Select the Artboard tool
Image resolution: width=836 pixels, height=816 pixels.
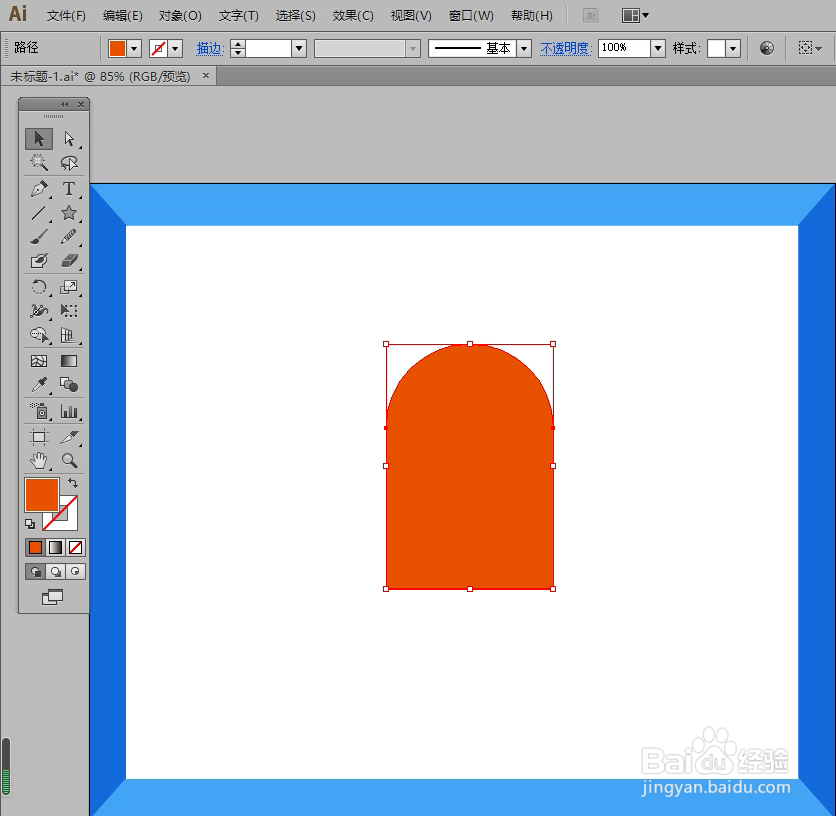coord(39,437)
